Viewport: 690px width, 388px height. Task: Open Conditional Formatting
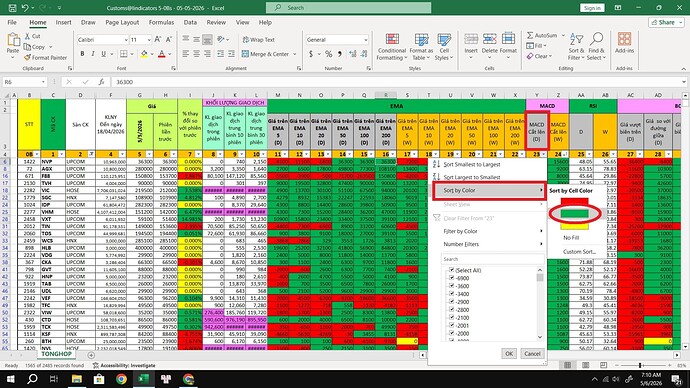point(392,47)
